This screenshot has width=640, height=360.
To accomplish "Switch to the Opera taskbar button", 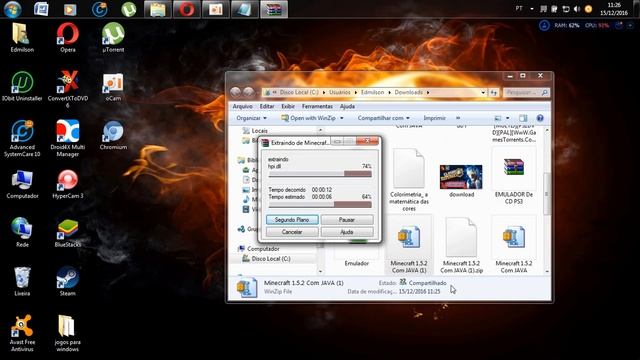I will (187, 9).
